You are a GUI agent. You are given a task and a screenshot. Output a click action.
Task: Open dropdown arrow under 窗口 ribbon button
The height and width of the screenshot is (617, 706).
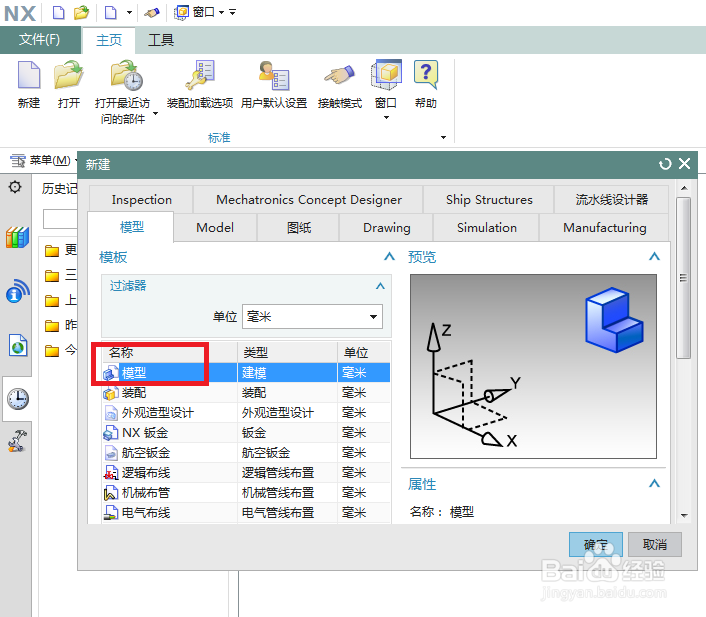coord(386,118)
